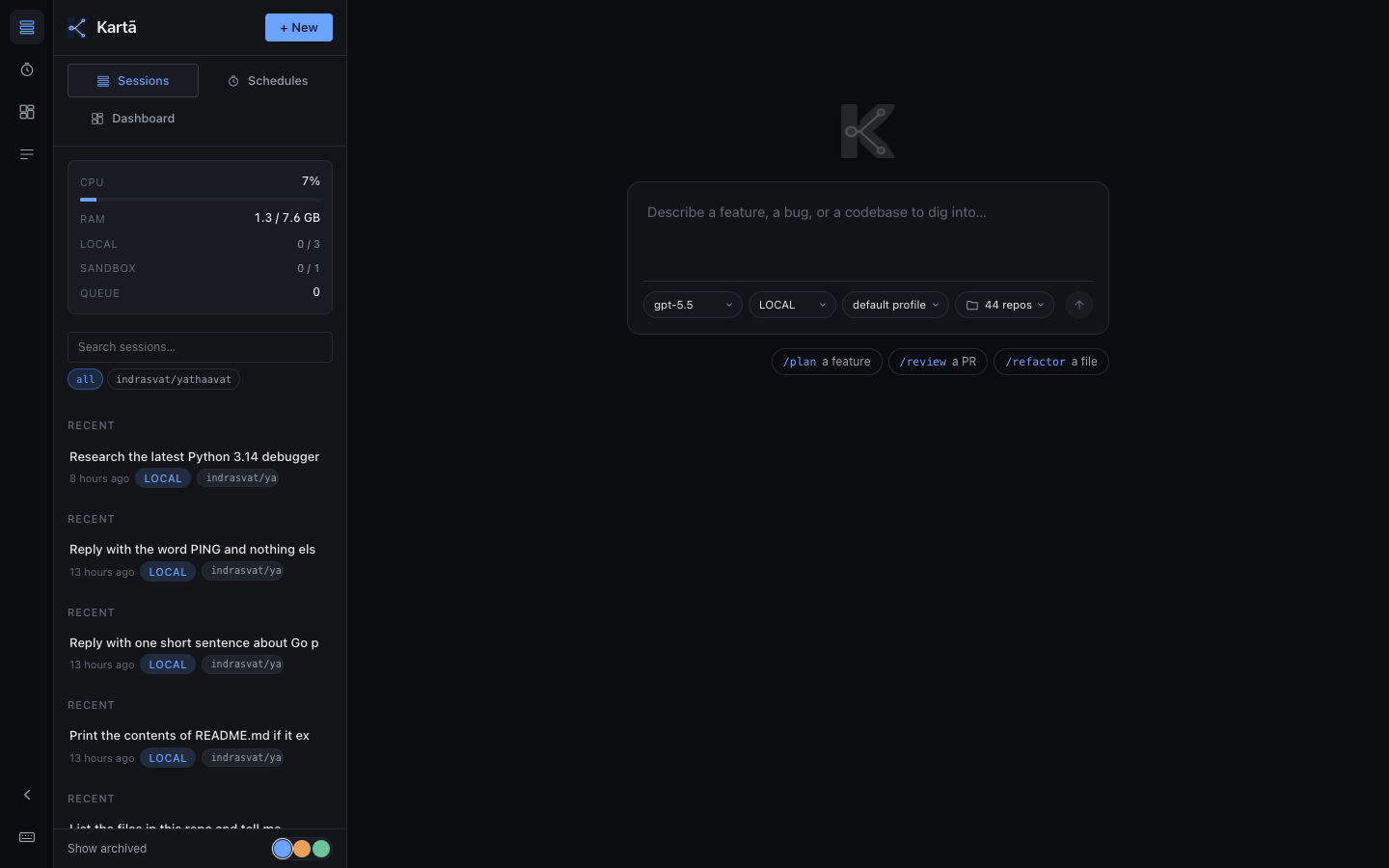Open the 44 repos dropdown

[1004, 305]
